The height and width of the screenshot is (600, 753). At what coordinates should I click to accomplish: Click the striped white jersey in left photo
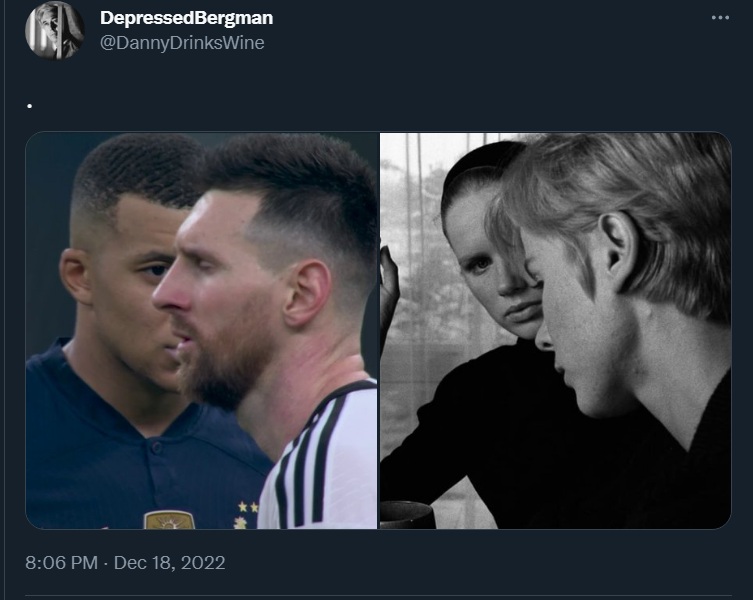click(322, 461)
